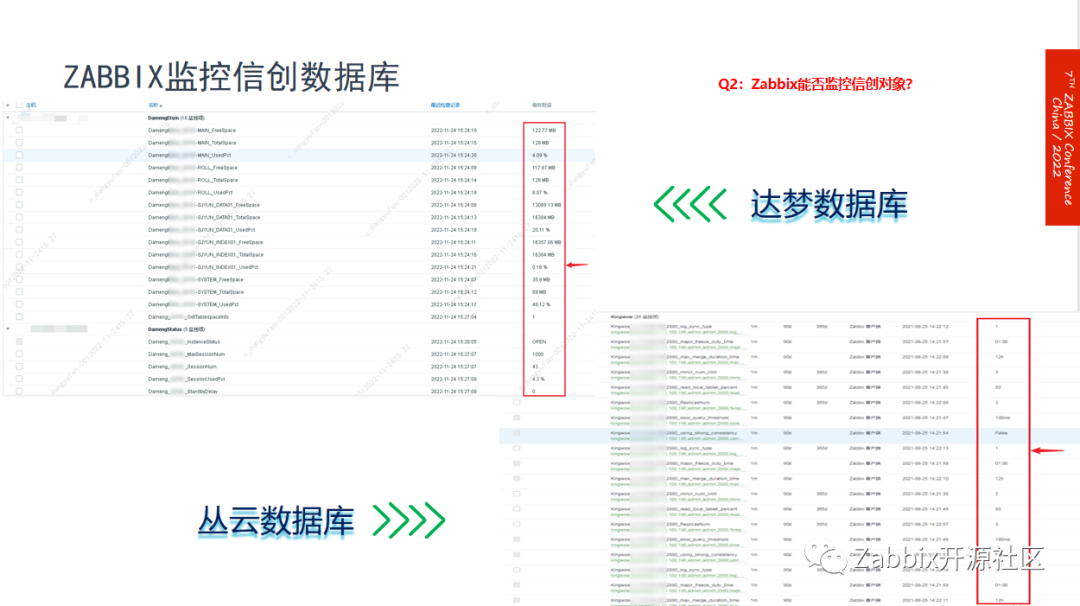This screenshot has height=606, width=1080.
Task: Open the SJYUN_DATA01_TotalSpace item
Action: pyautogui.click(x=204, y=217)
